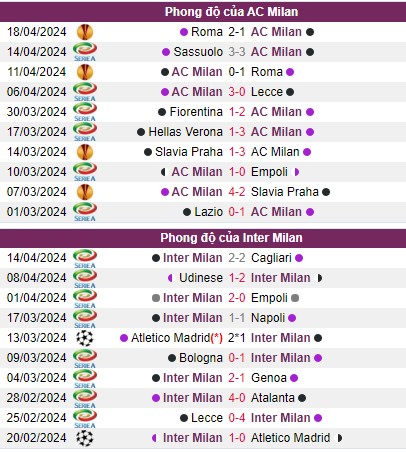Click the Serie A logo on 14/04/2024 Sassuolo row
This screenshot has height=452, width=406.
click(x=85, y=52)
